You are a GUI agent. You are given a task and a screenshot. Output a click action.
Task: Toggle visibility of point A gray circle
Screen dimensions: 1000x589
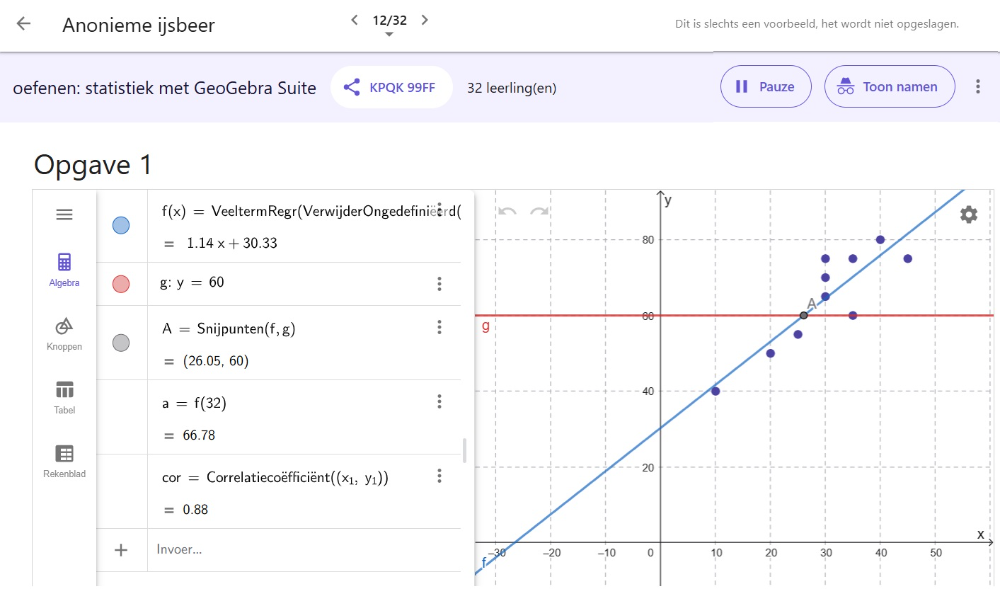pos(121,343)
